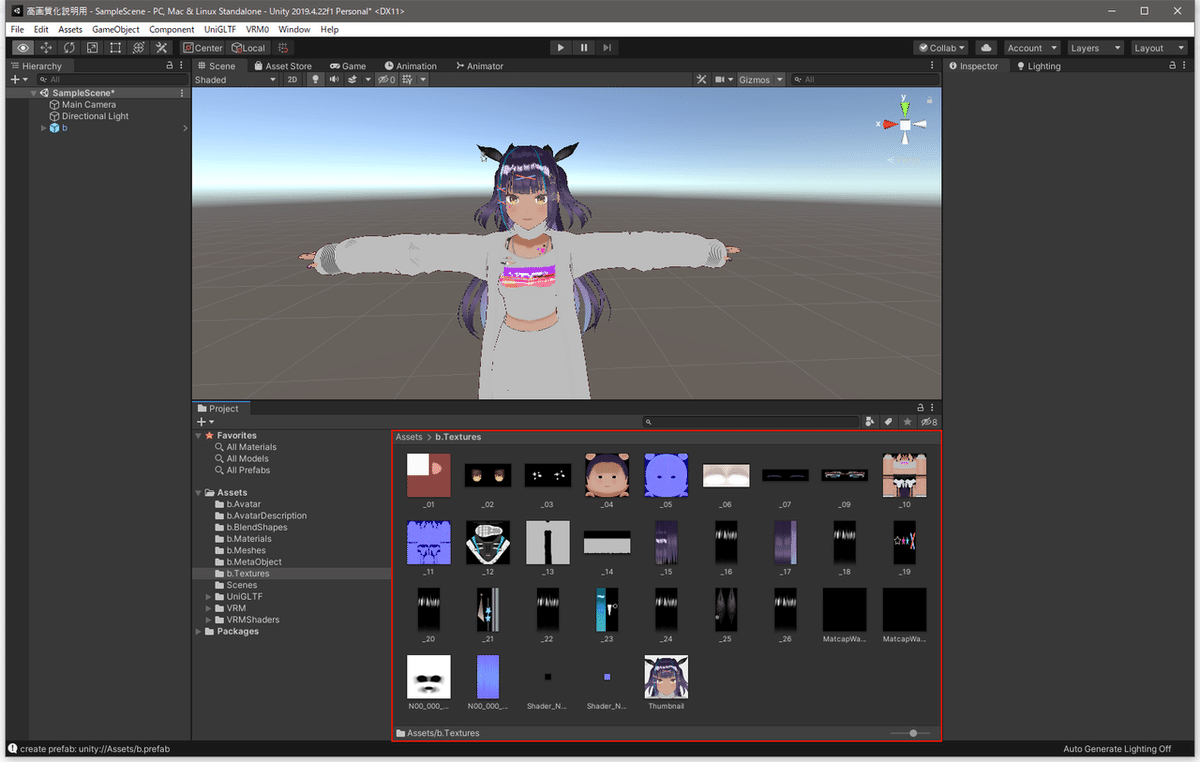Open Hierarchy panel options menu

click(182, 66)
